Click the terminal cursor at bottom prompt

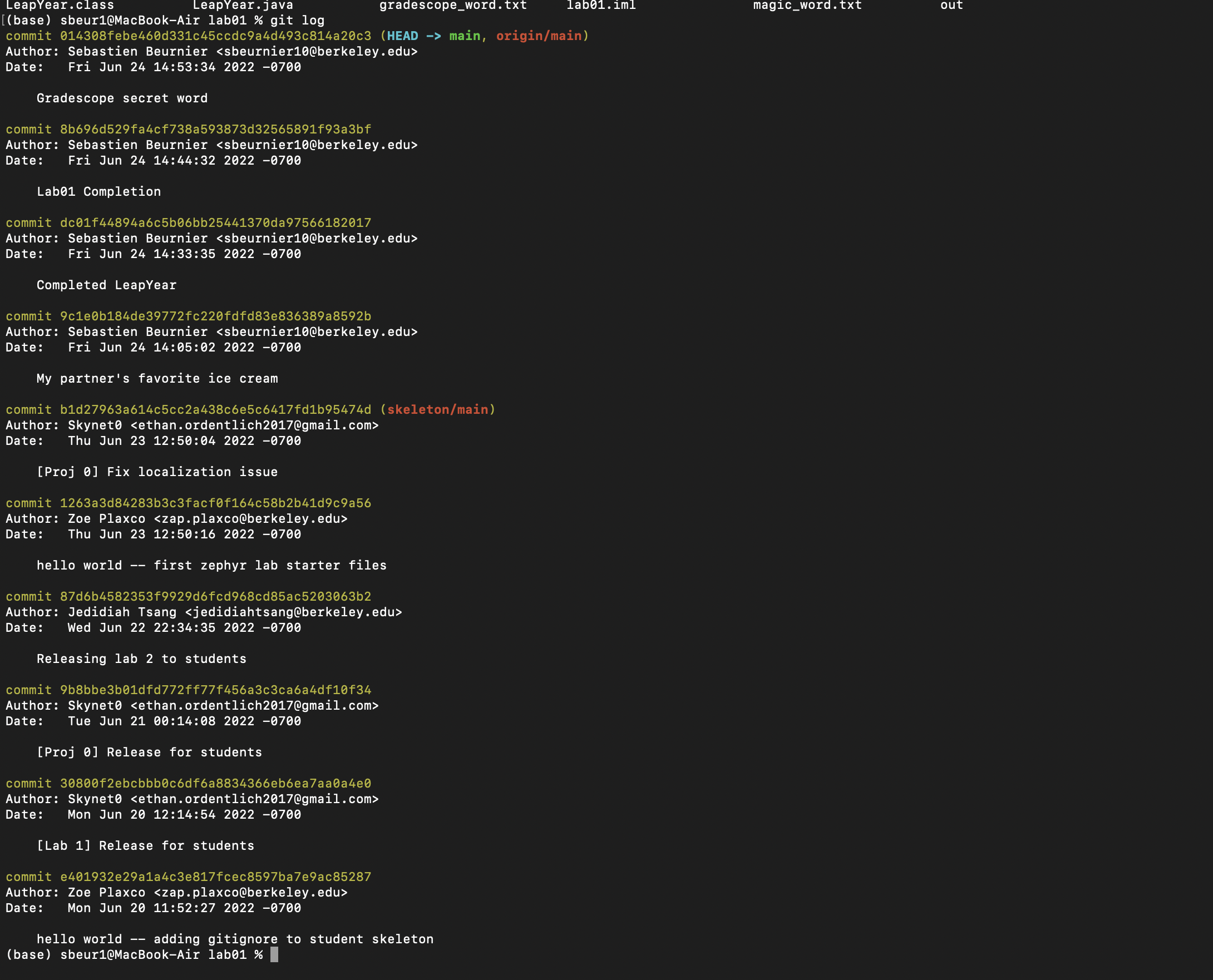274,954
